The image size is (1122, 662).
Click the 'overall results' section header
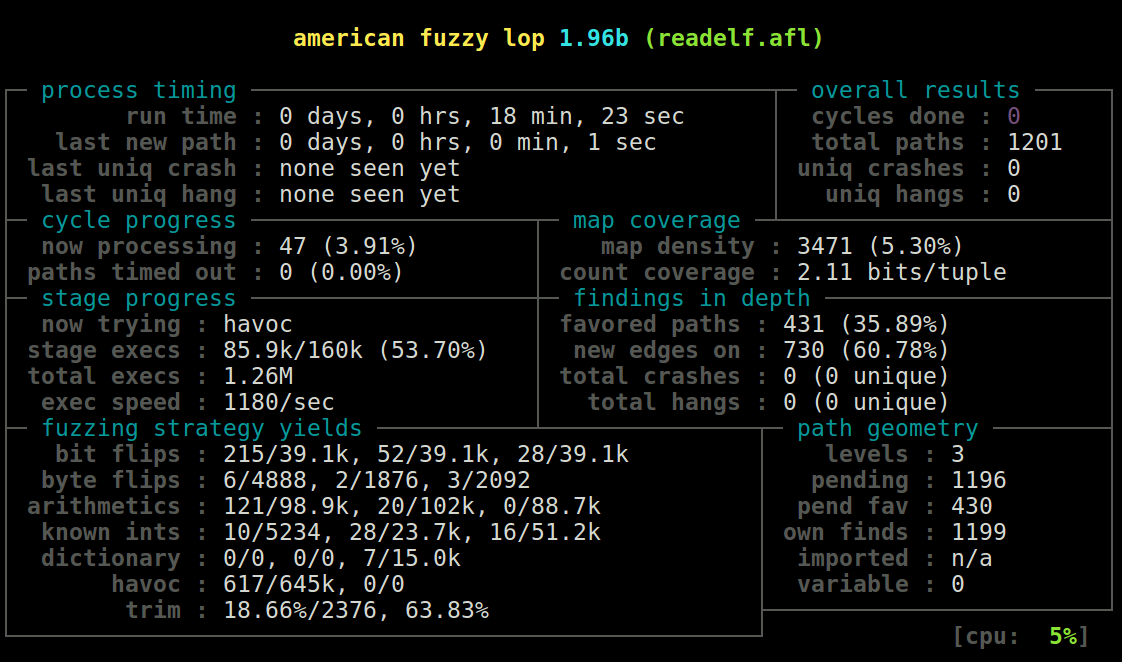[x=915, y=91]
